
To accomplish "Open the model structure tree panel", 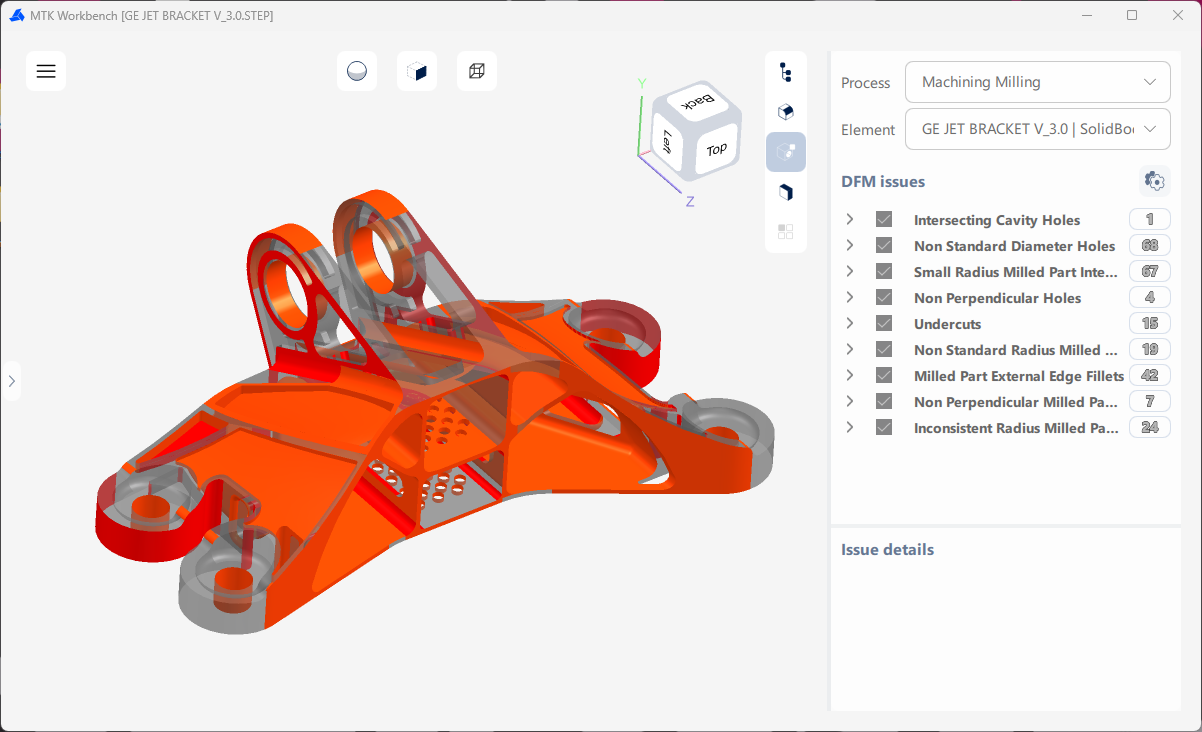I will (x=786, y=72).
